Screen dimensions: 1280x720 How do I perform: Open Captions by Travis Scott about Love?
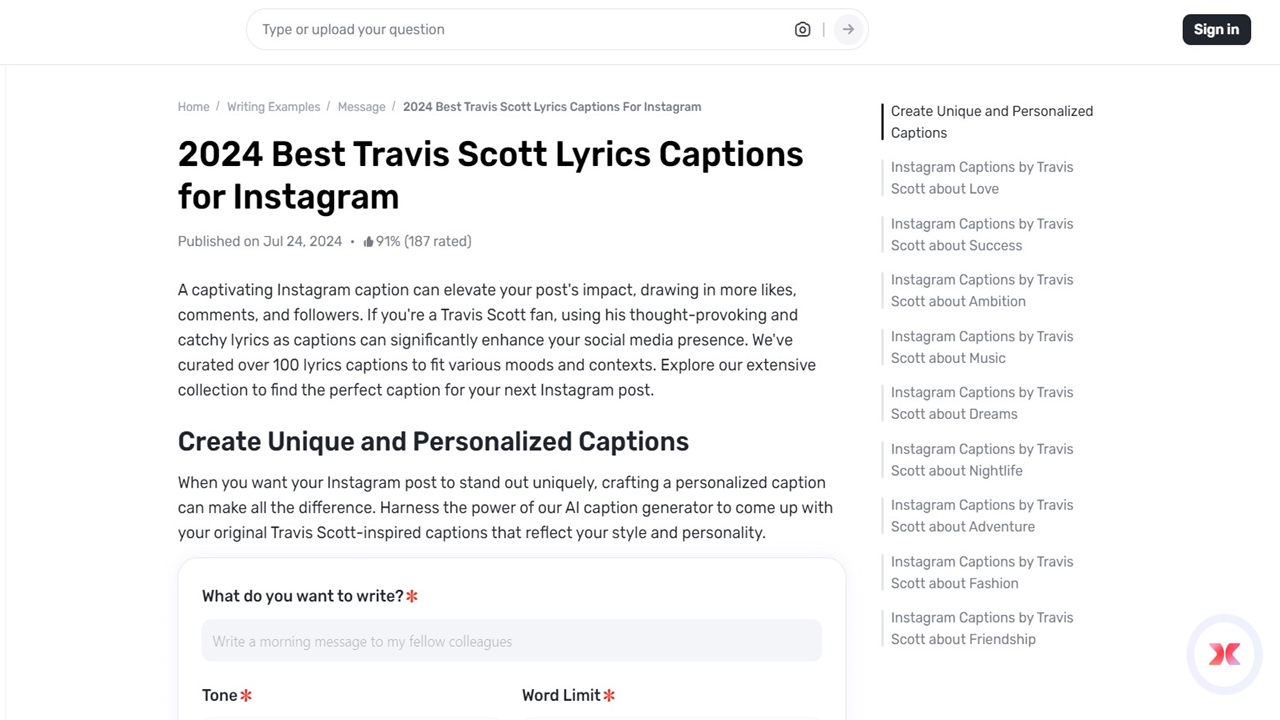[981, 177]
